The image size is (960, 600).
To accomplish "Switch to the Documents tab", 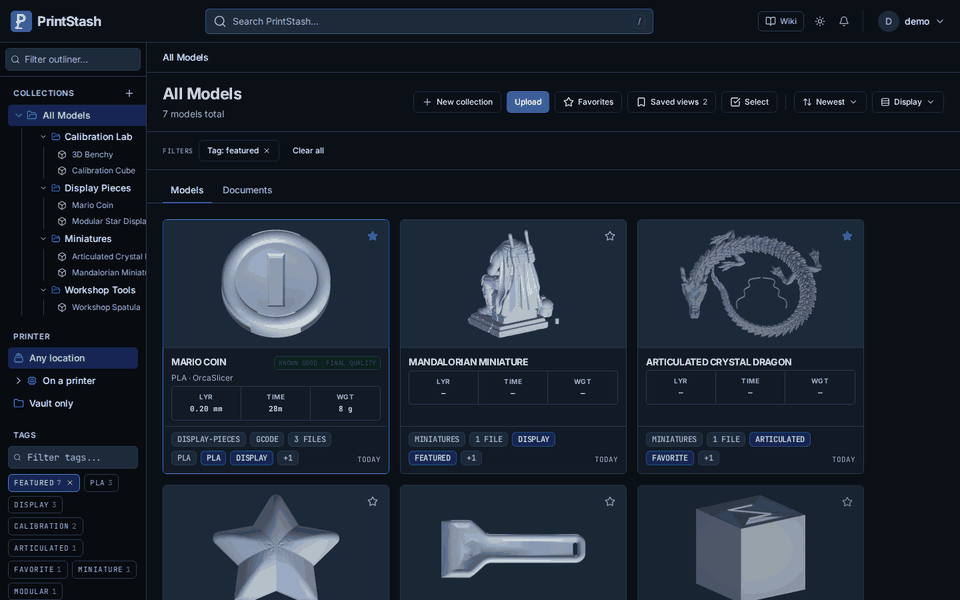I will click(247, 190).
